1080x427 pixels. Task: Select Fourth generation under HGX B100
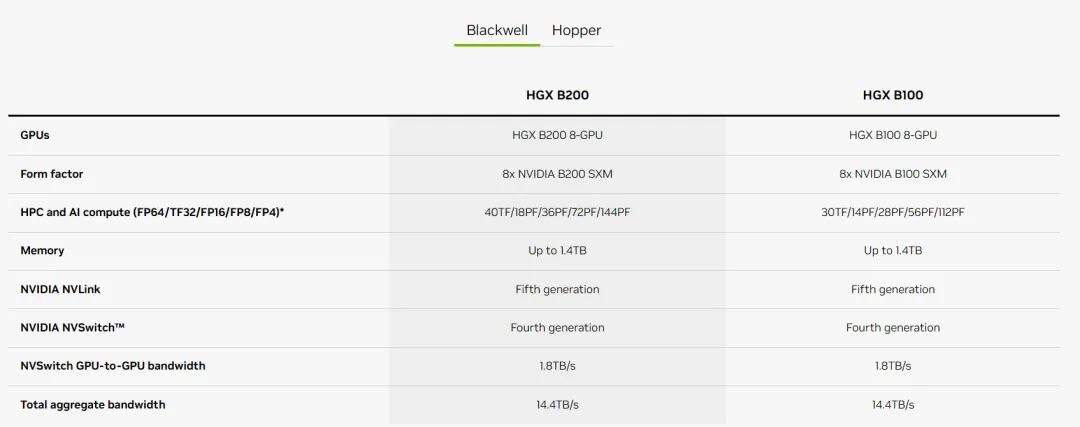pos(893,327)
